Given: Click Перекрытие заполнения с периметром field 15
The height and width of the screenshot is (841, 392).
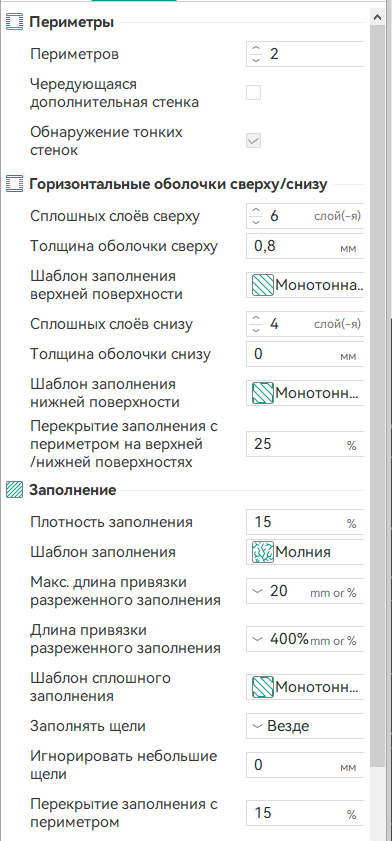Looking at the screenshot, I should pyautogui.click(x=305, y=813).
